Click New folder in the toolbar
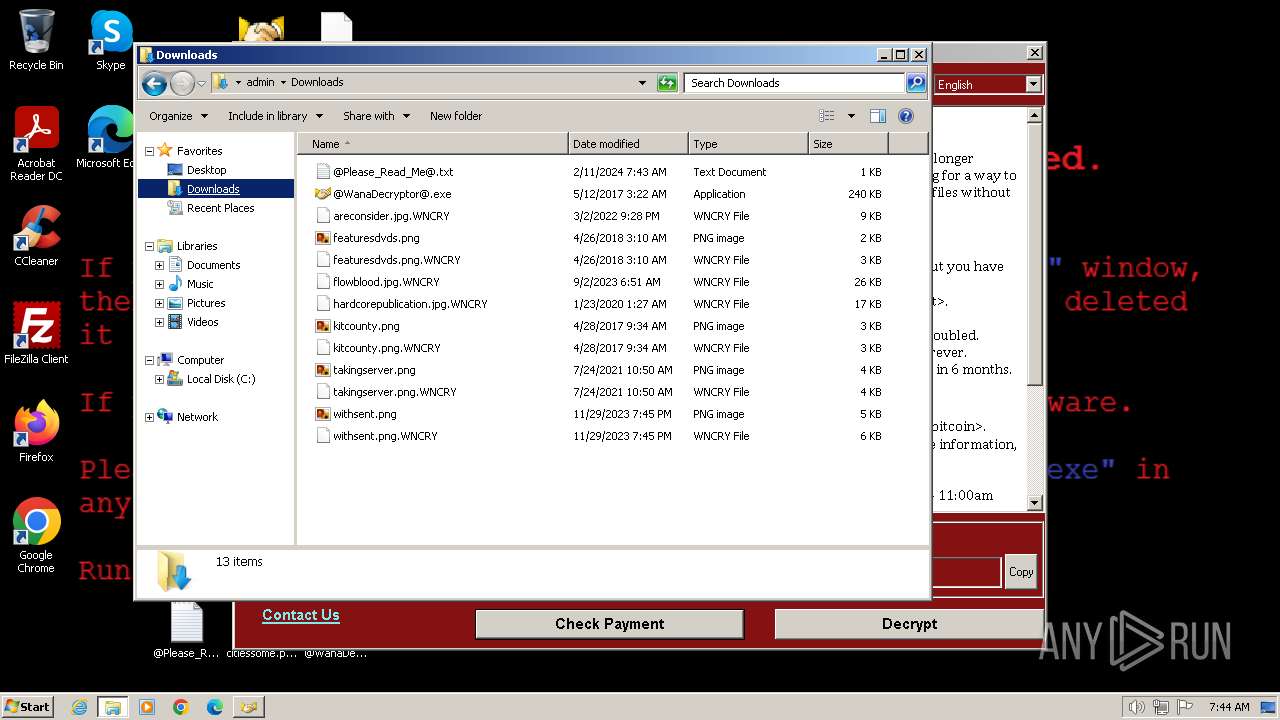The width and height of the screenshot is (1280, 720). 456,116
